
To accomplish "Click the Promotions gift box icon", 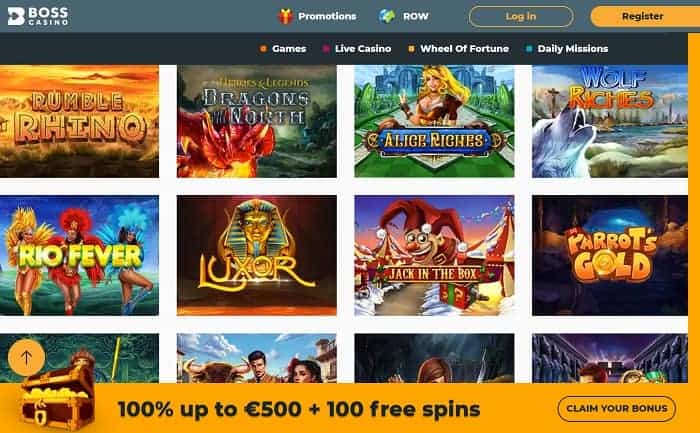I will click(x=285, y=17).
